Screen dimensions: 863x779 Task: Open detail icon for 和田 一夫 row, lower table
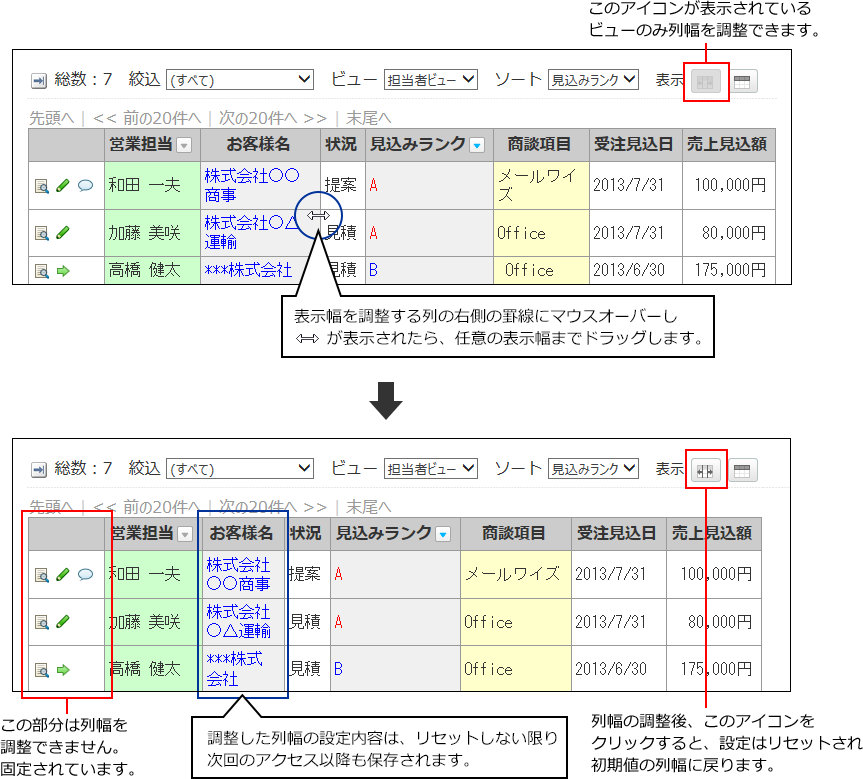pos(42,575)
